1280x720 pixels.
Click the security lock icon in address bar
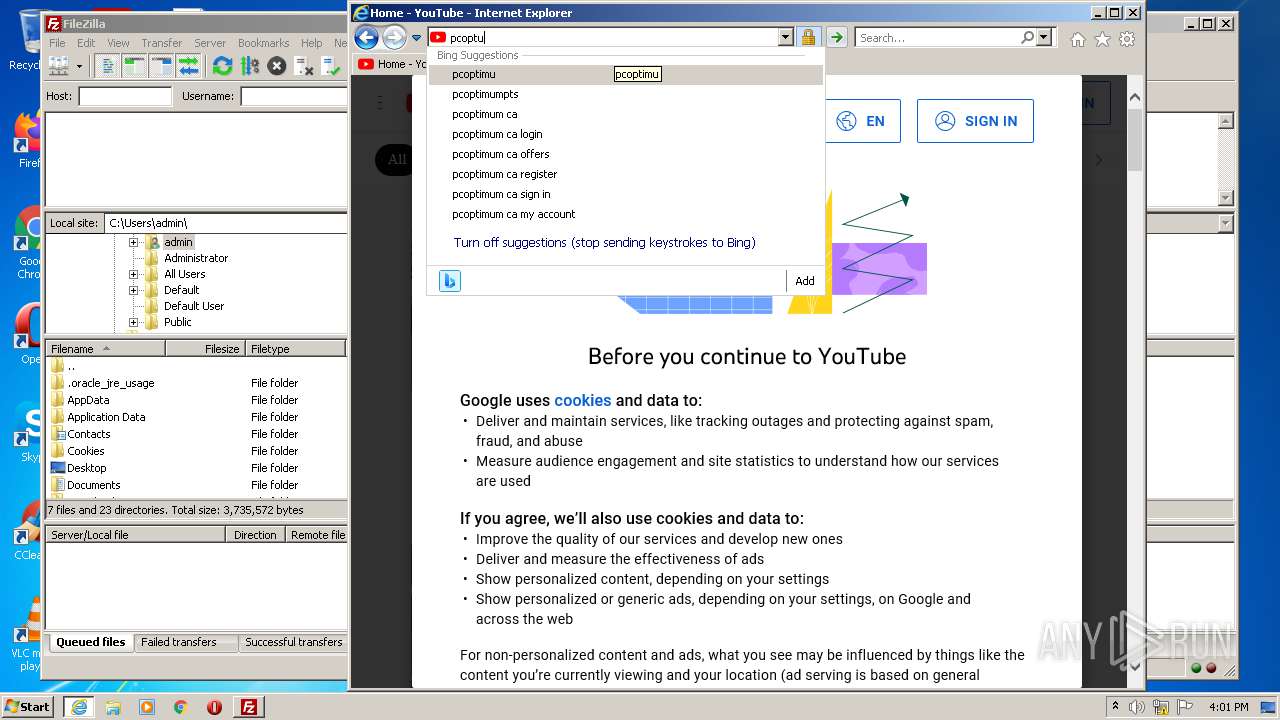pos(808,37)
